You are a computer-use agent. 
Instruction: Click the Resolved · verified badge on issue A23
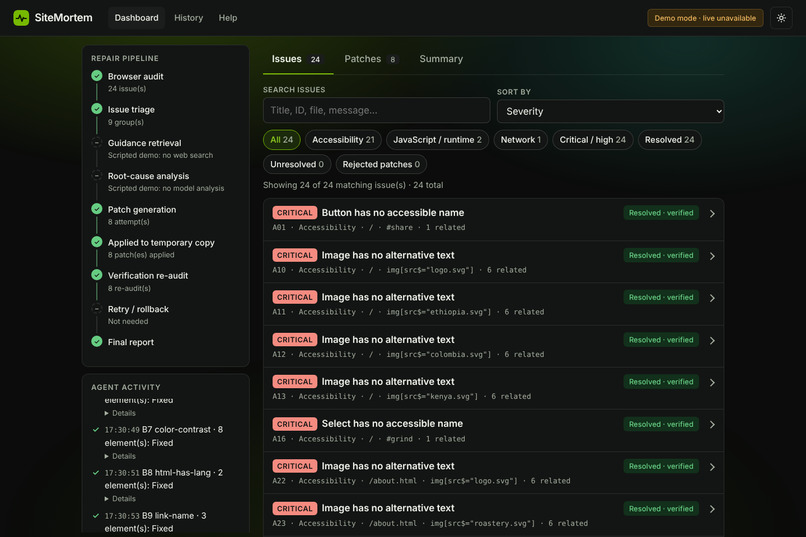pyautogui.click(x=661, y=509)
